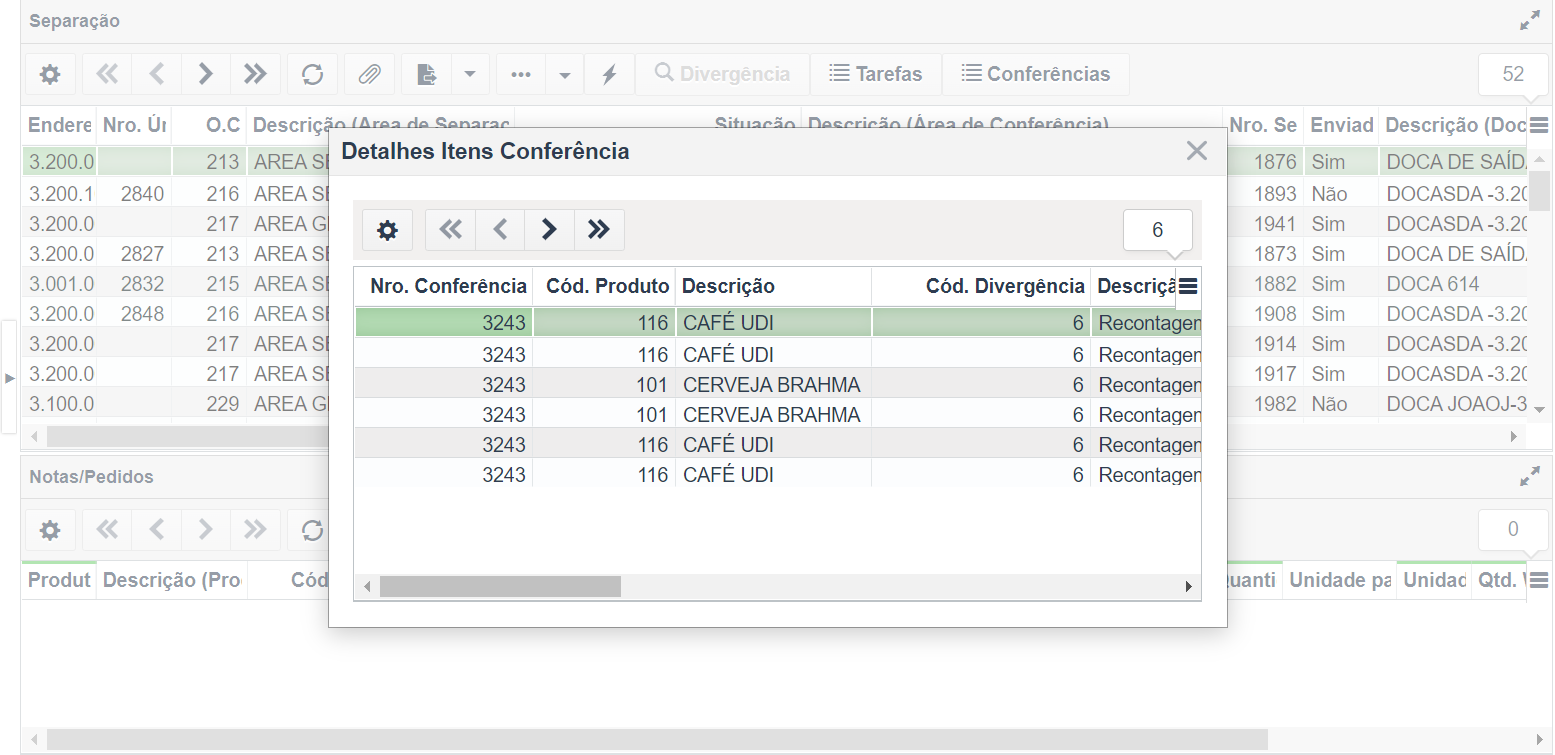This screenshot has width=1555, height=755.
Task: Open column menu of Separação grid
Action: click(x=1539, y=126)
